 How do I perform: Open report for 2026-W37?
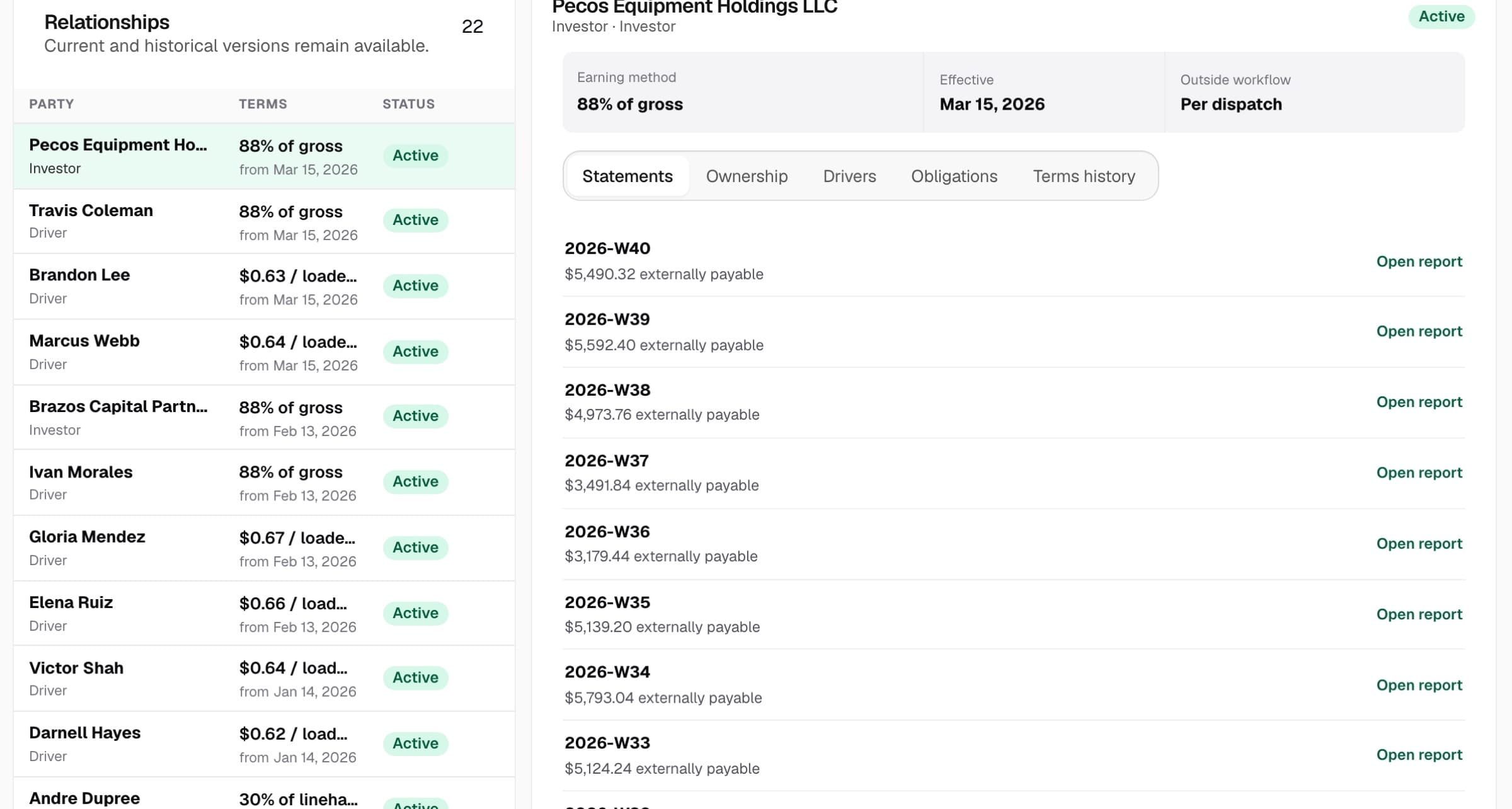(1419, 473)
